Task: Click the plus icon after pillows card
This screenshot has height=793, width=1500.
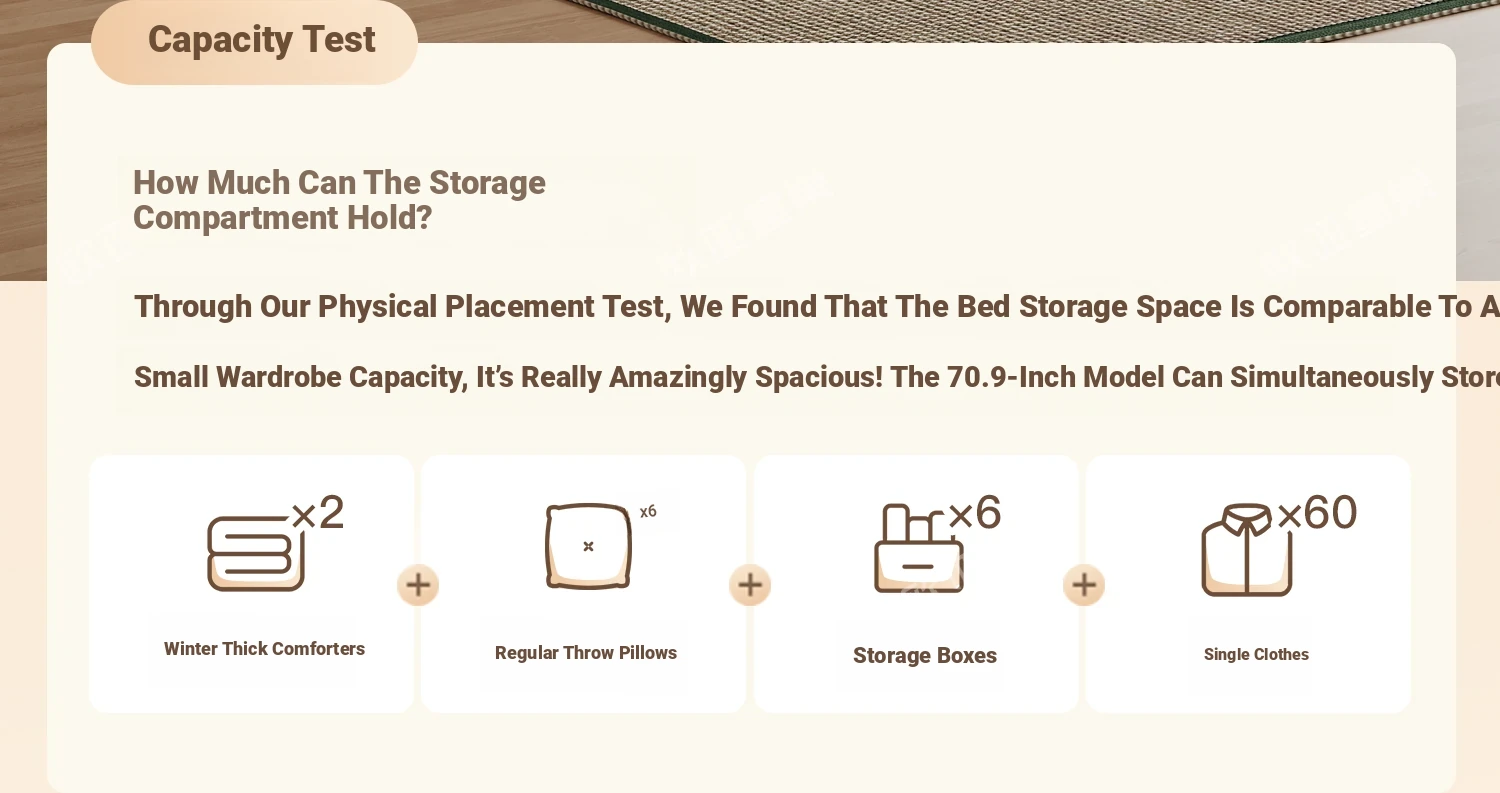Action: point(750,585)
